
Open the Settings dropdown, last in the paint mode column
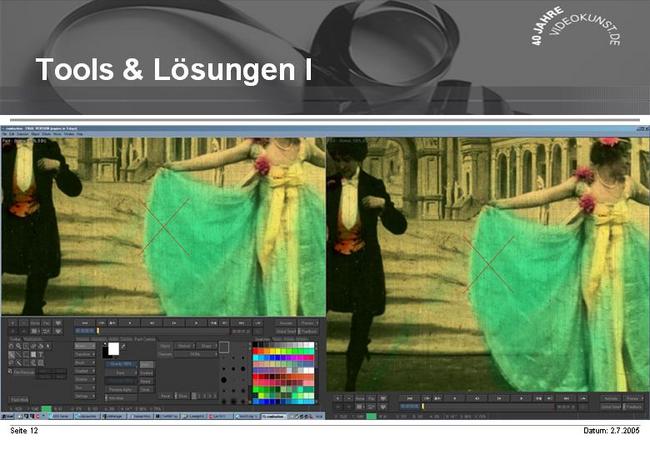coord(85,396)
